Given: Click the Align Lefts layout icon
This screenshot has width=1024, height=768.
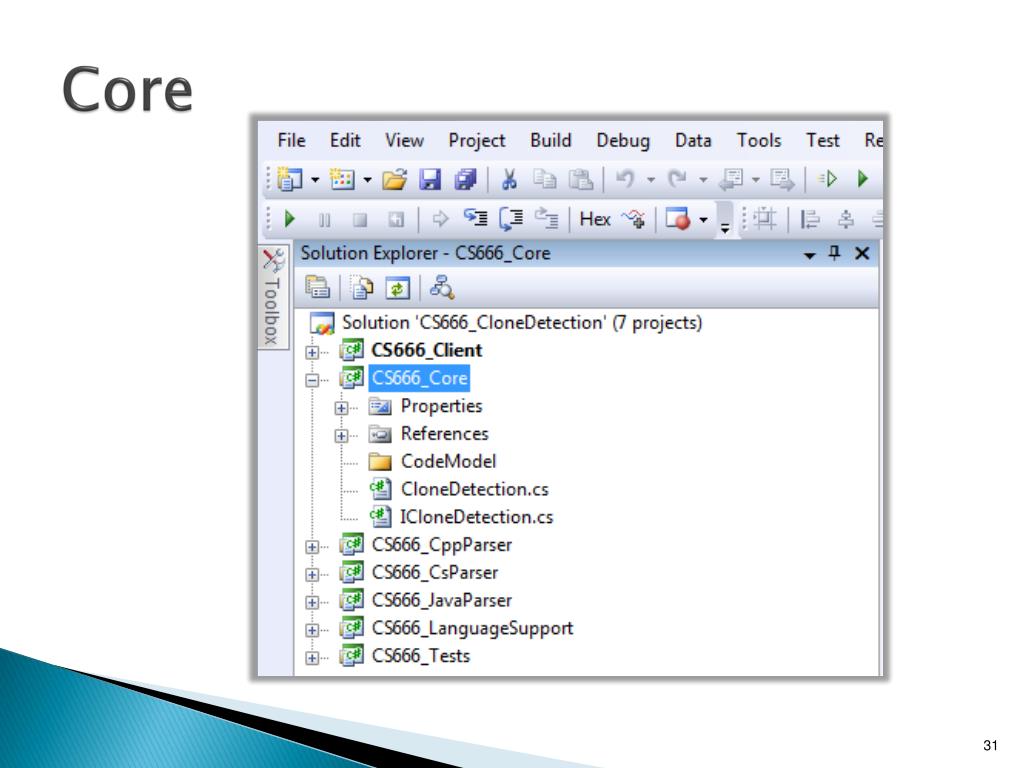Looking at the screenshot, I should (x=810, y=219).
